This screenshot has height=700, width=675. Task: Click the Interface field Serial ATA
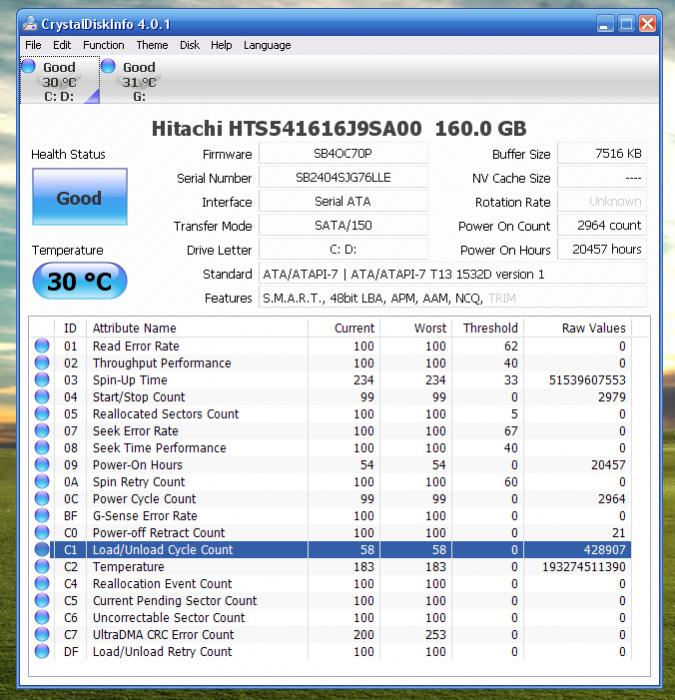(343, 201)
